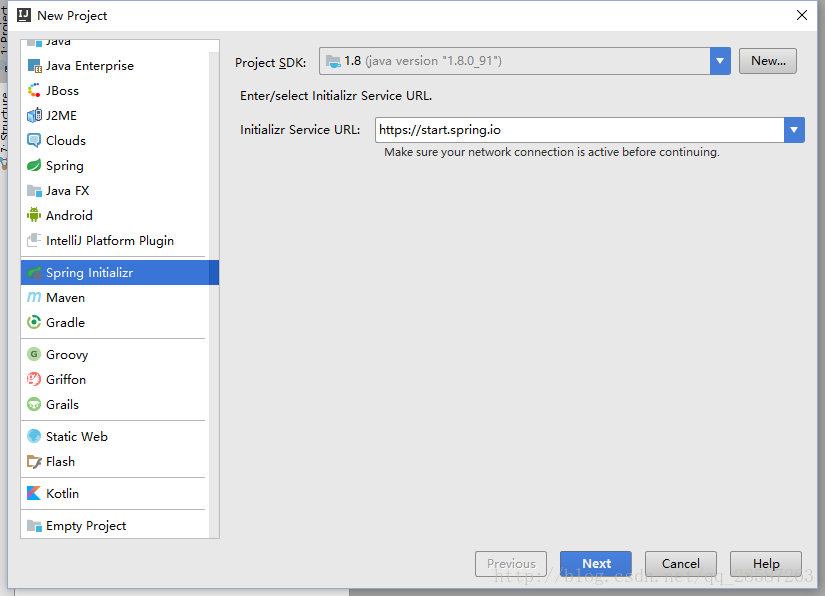Click the IntelliJ Platform Plugin icon
825x596 pixels.
click(34, 240)
